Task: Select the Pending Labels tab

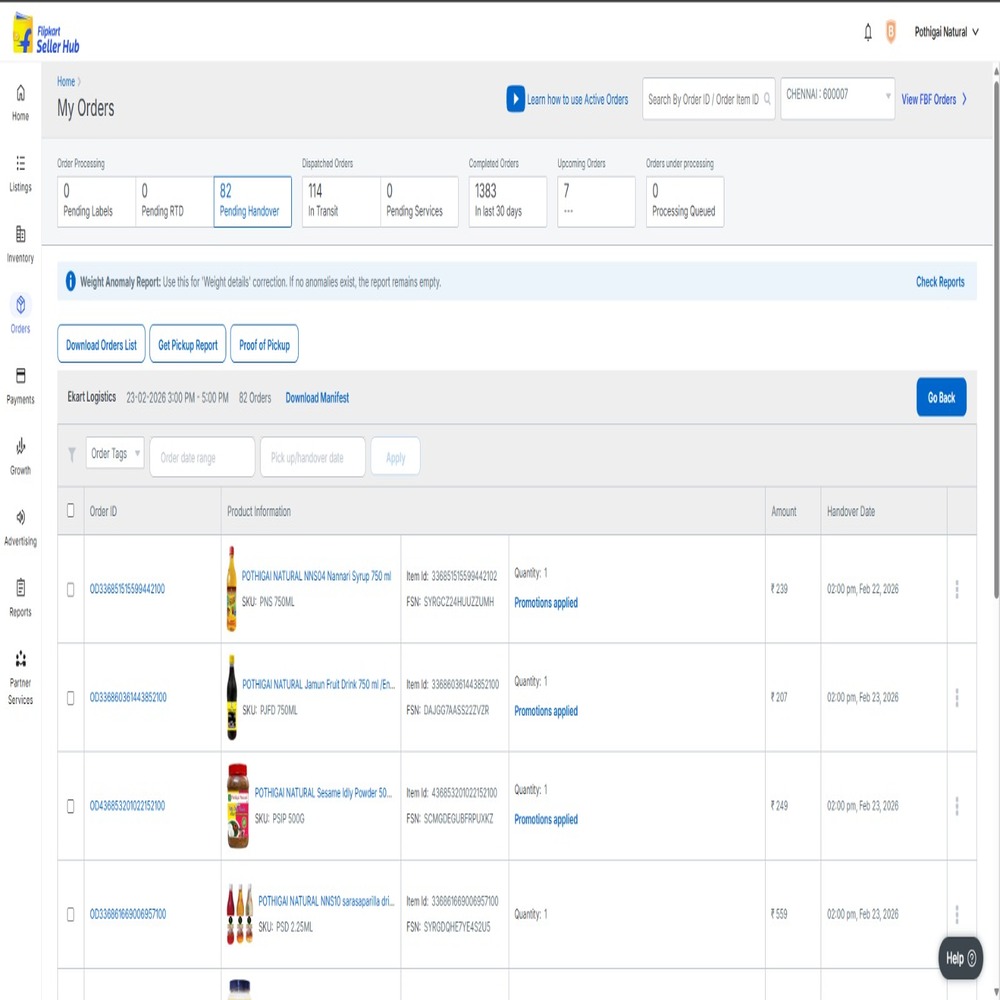Action: (x=96, y=201)
